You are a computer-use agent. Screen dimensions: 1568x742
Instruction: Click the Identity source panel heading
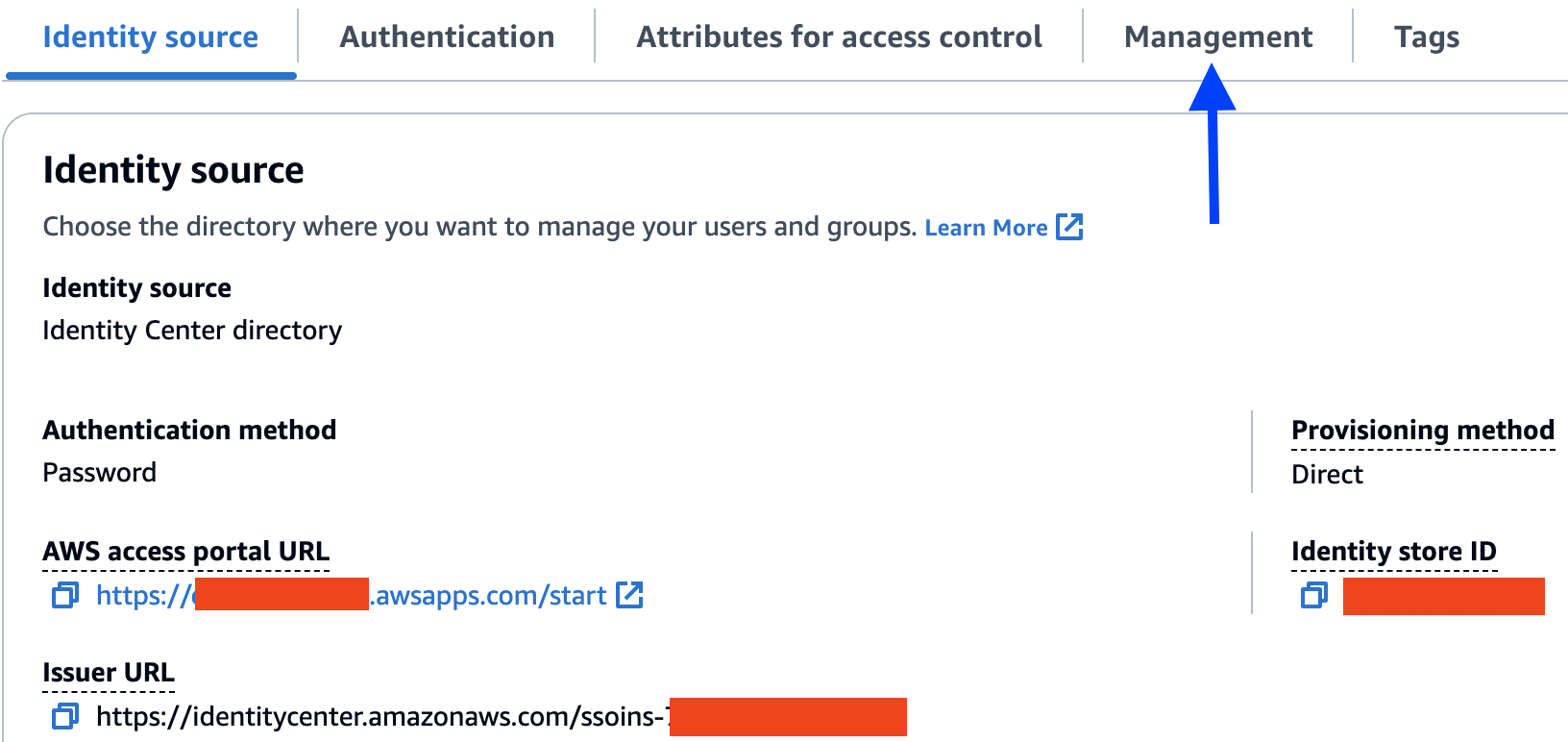pos(174,170)
